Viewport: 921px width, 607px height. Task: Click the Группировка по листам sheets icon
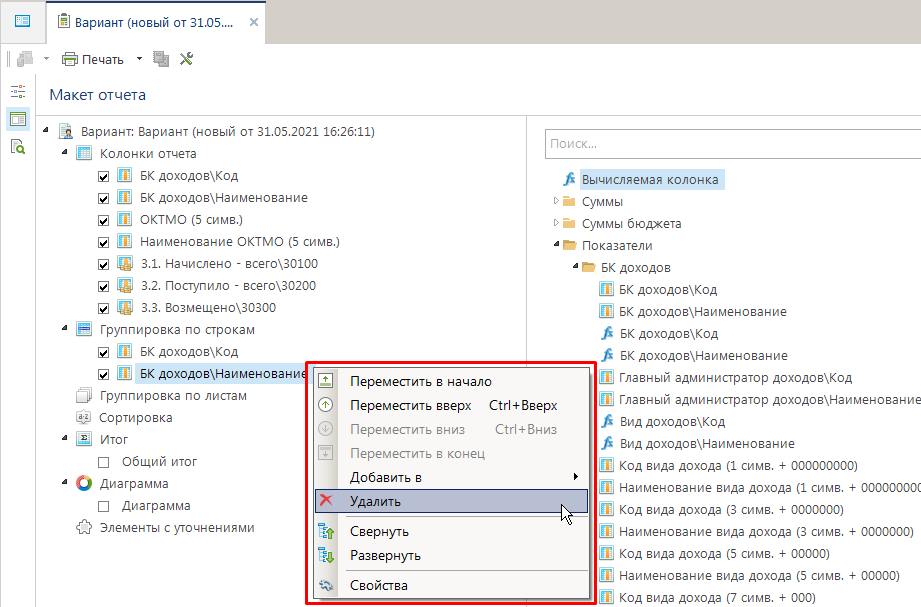84,395
